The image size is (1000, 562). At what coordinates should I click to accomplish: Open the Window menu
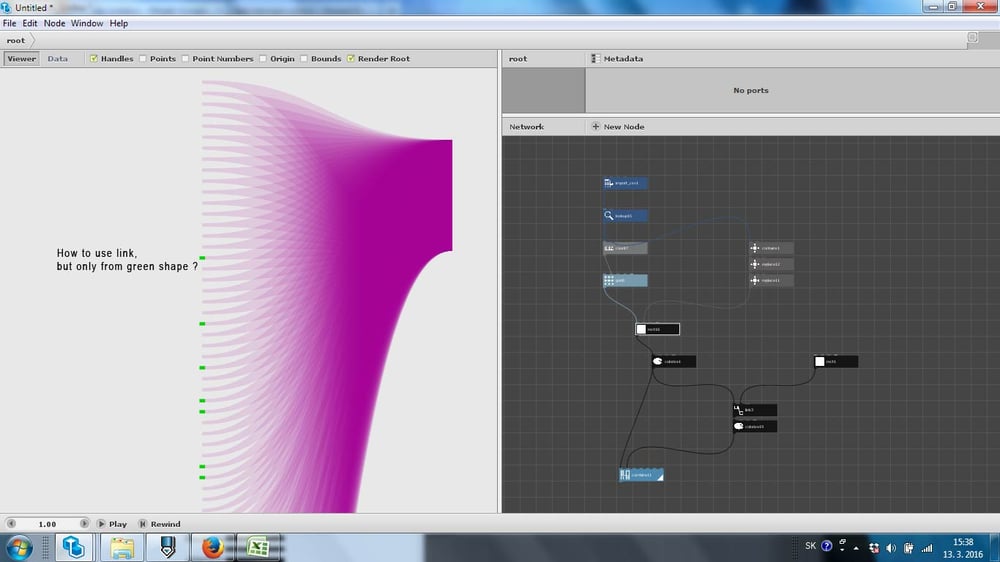[87, 23]
